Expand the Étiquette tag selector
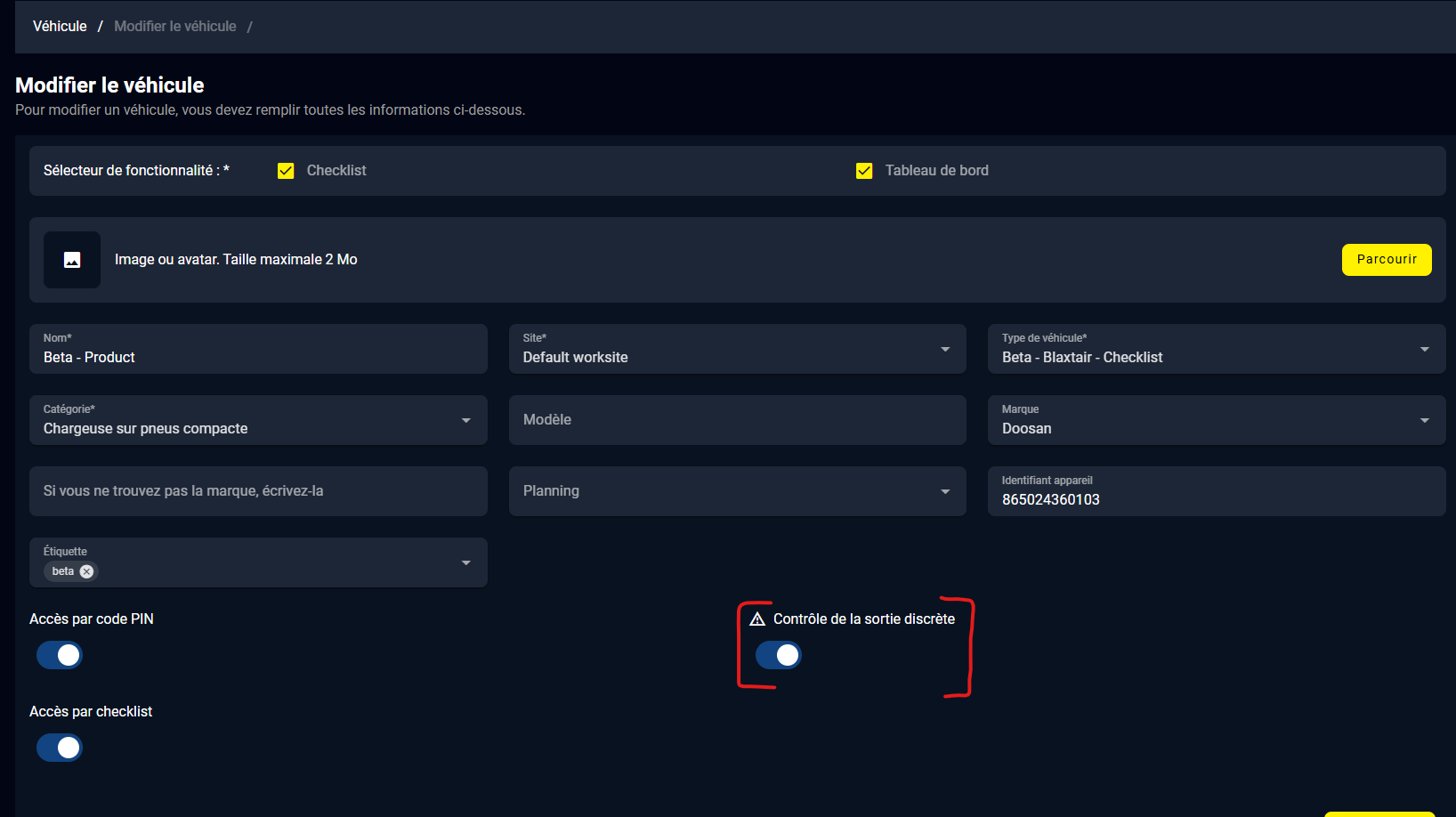1456x817 pixels. (465, 562)
